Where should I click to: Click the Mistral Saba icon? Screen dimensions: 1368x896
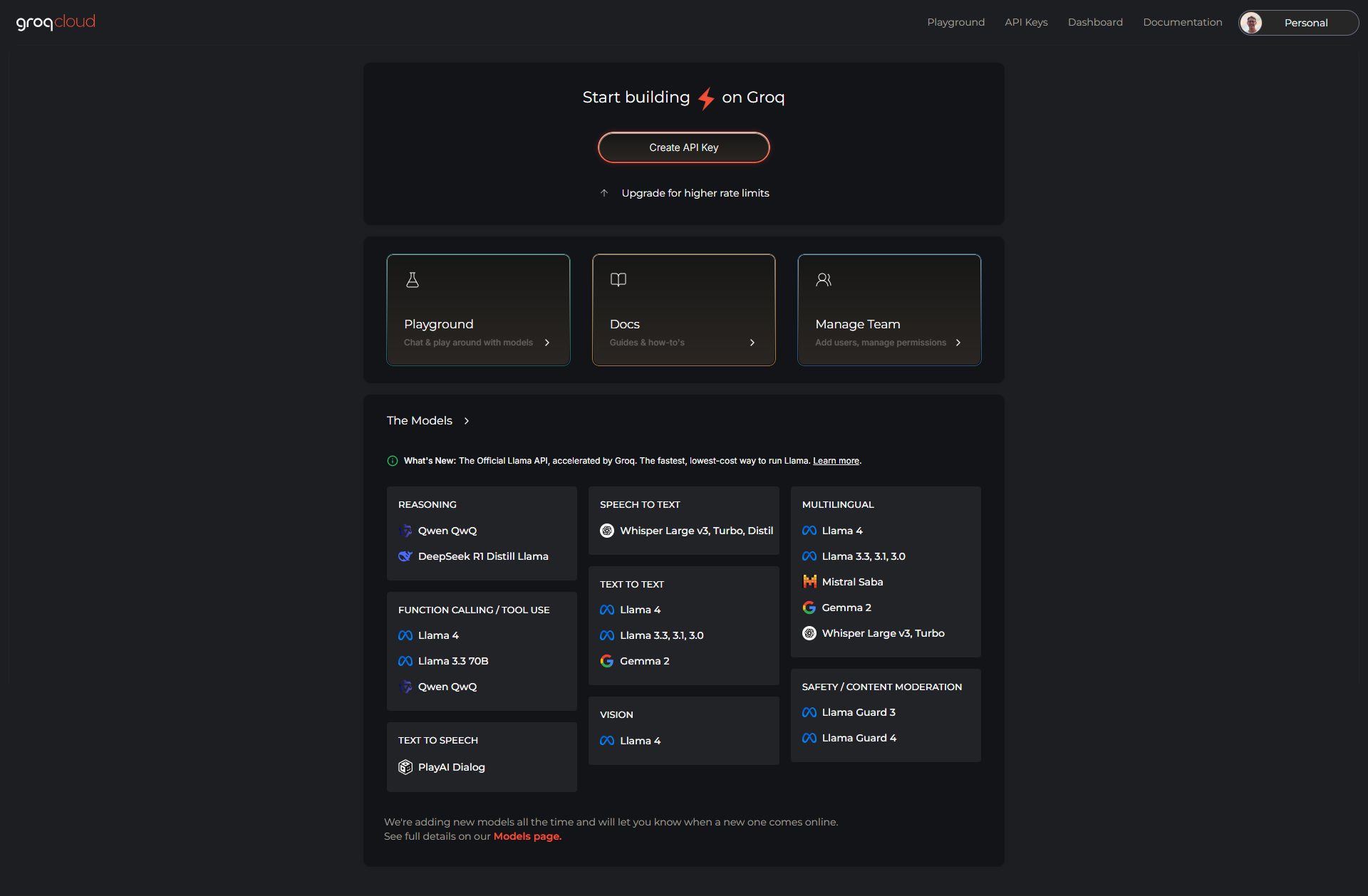pyautogui.click(x=809, y=582)
